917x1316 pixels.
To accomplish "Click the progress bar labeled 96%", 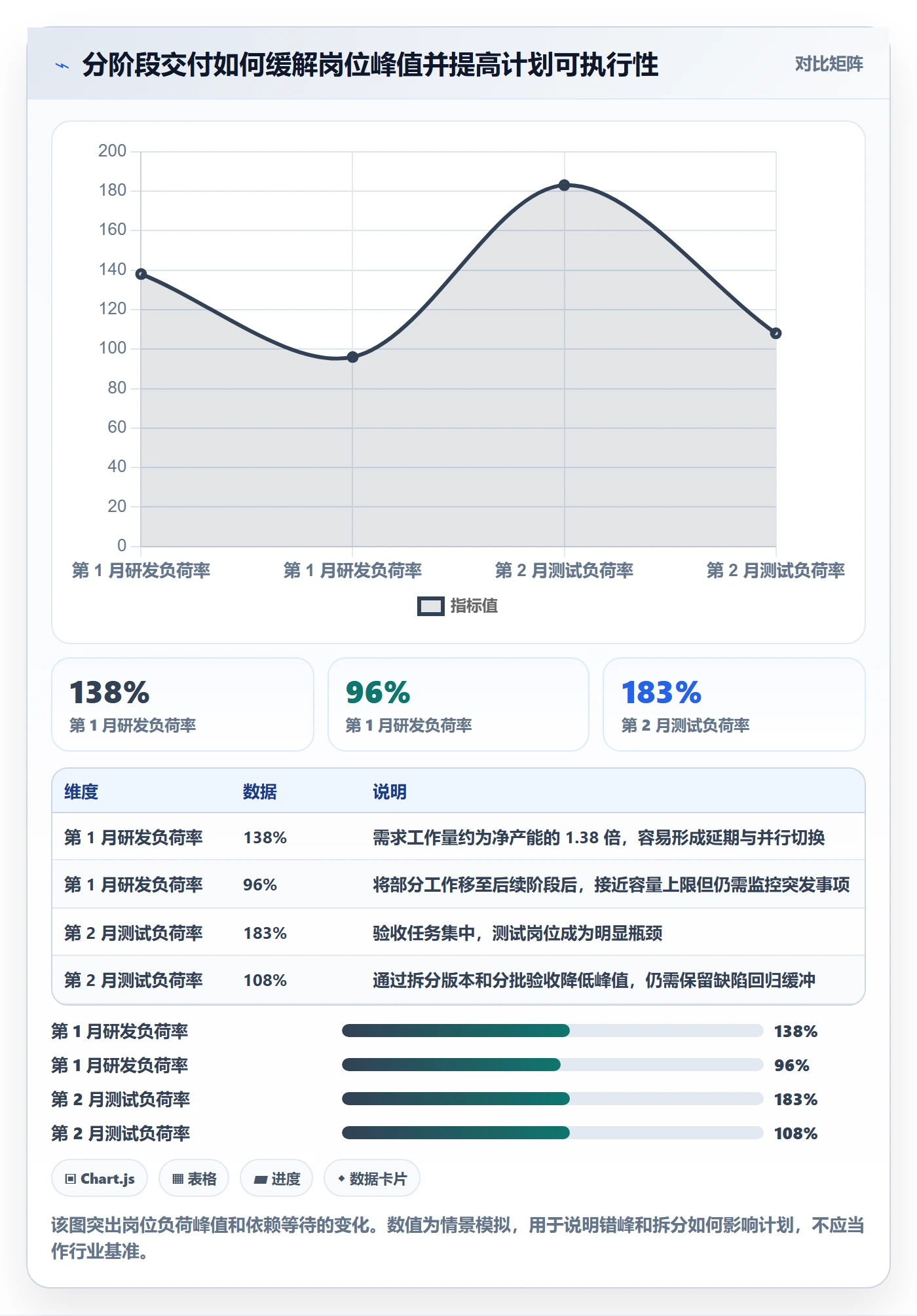I will (x=553, y=1065).
